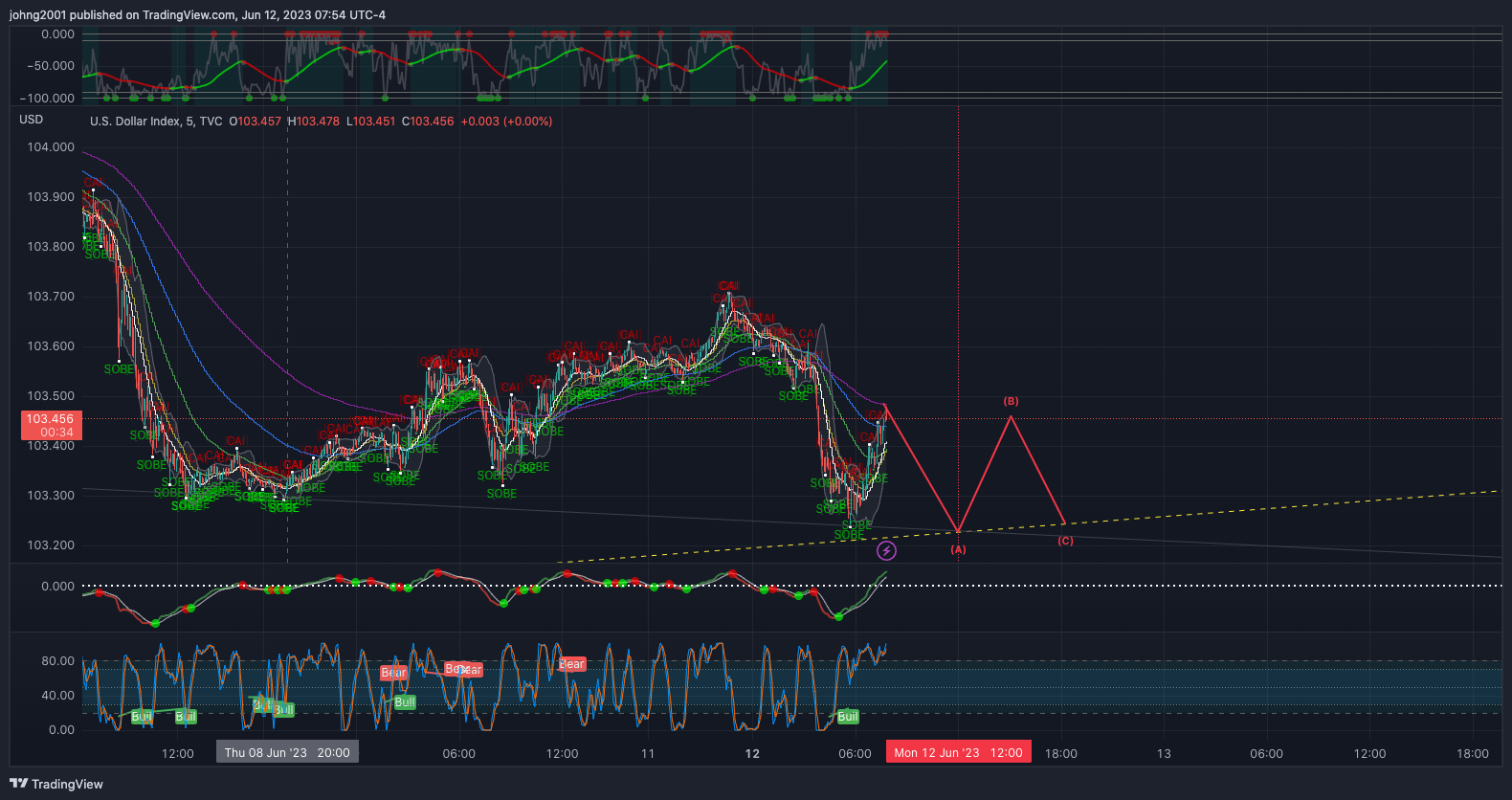1512x800 pixels.
Task: Click the bold 12 date label on time axis
Action: pyautogui.click(x=752, y=753)
